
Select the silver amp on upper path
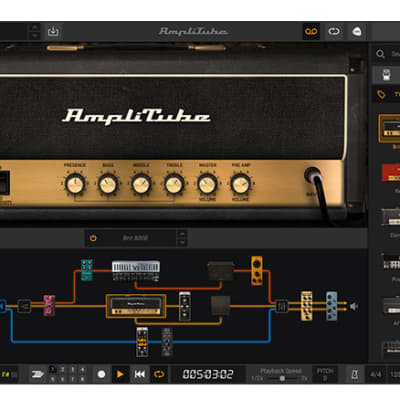pyautogui.click(x=136, y=270)
